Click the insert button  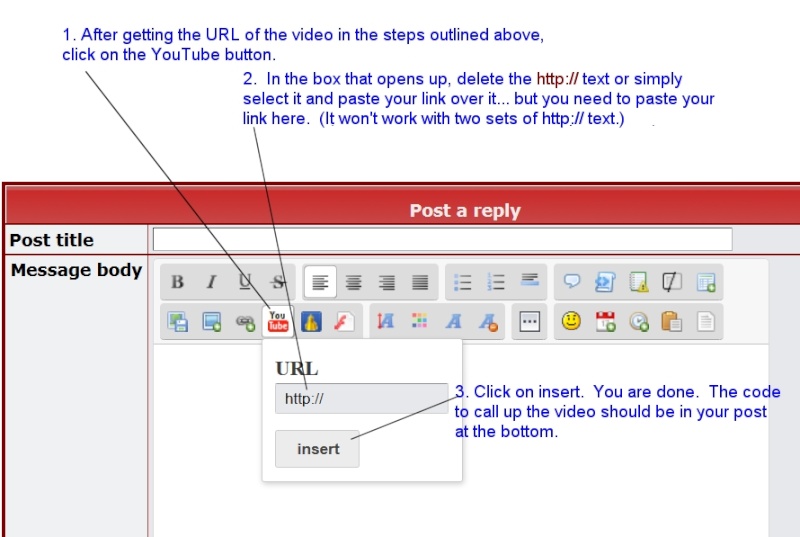[317, 449]
